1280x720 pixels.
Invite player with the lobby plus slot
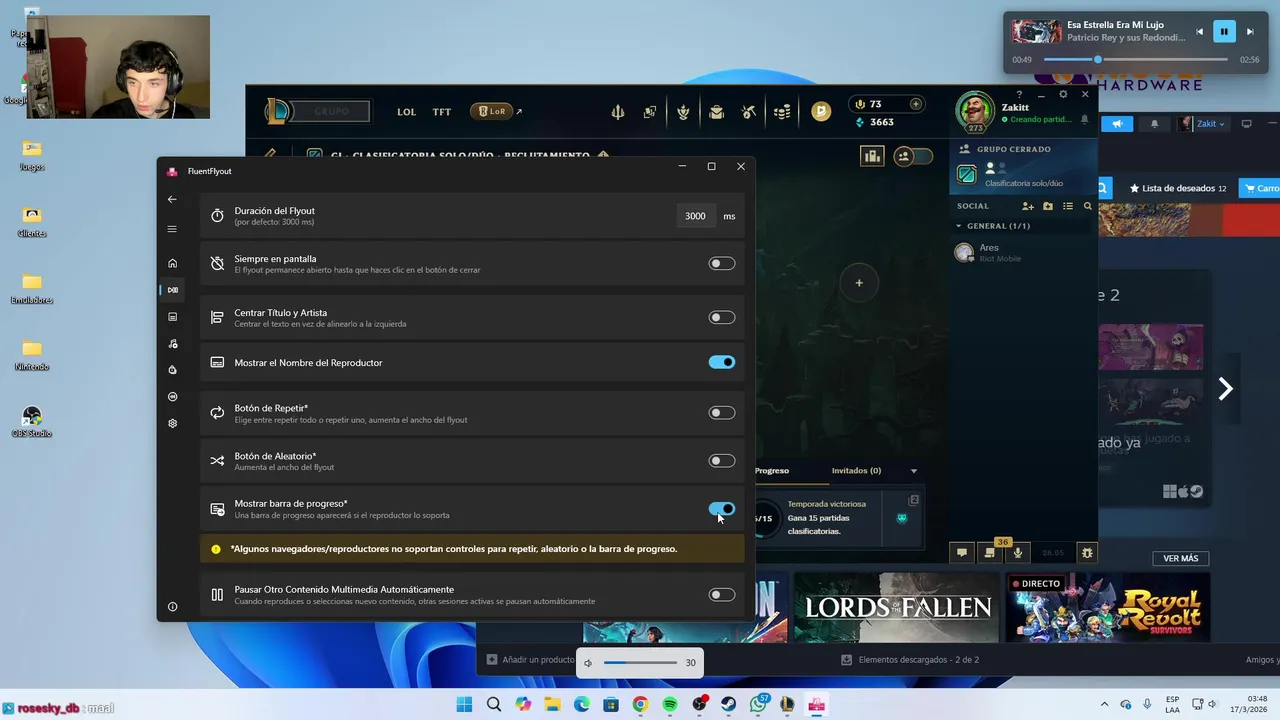(x=859, y=283)
